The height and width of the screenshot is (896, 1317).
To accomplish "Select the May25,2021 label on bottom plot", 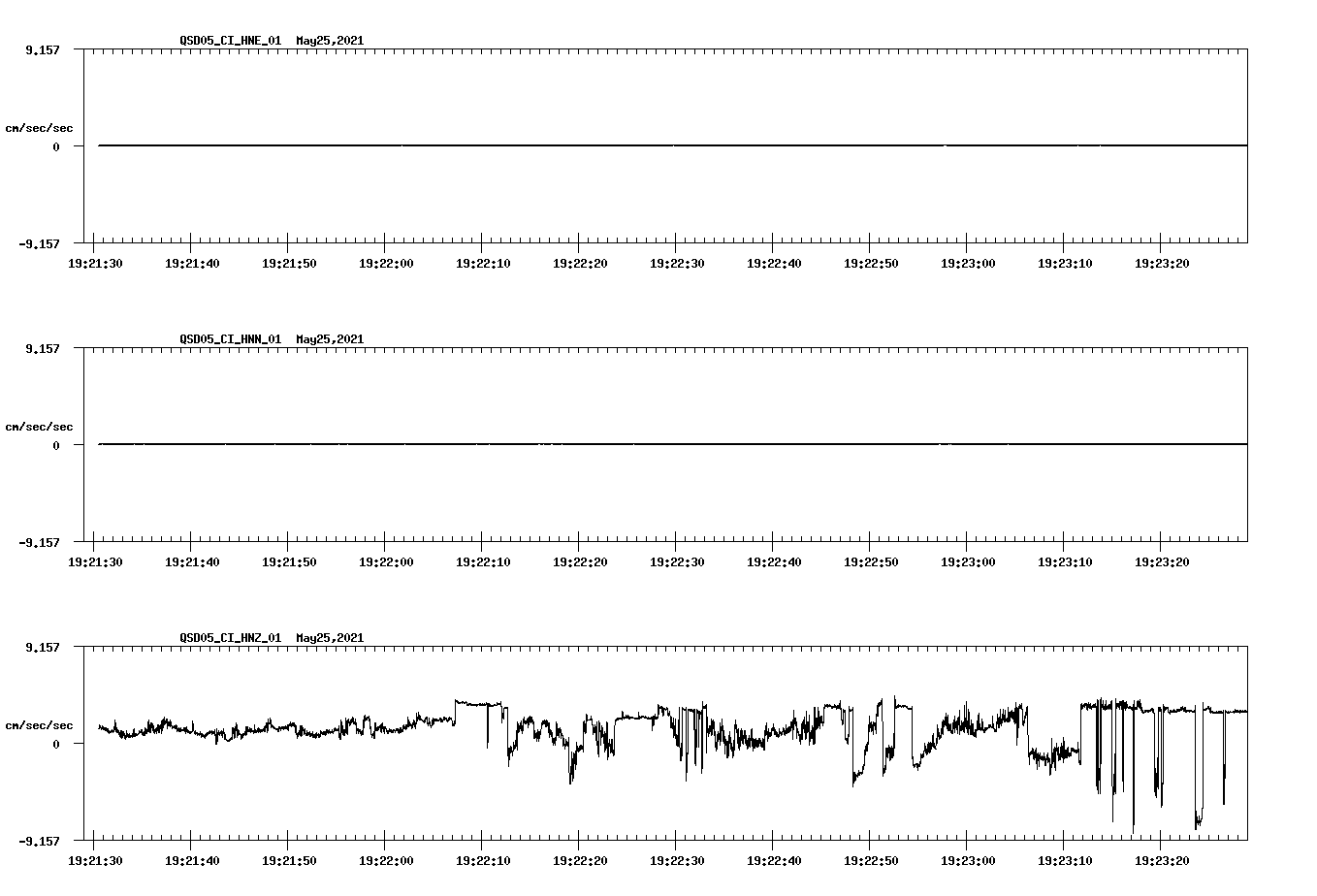I will point(329,638).
